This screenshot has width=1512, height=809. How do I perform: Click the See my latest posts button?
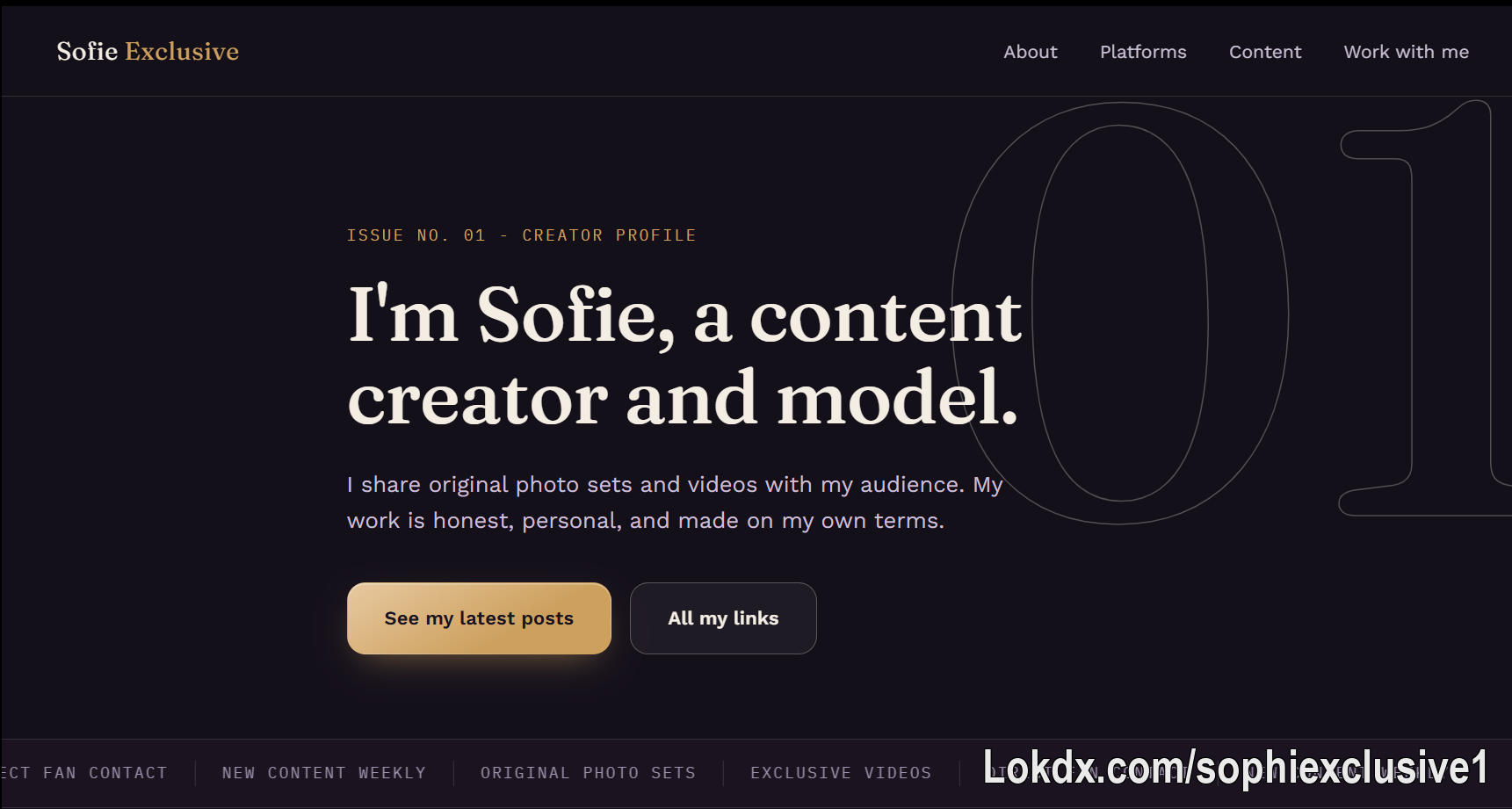479,618
